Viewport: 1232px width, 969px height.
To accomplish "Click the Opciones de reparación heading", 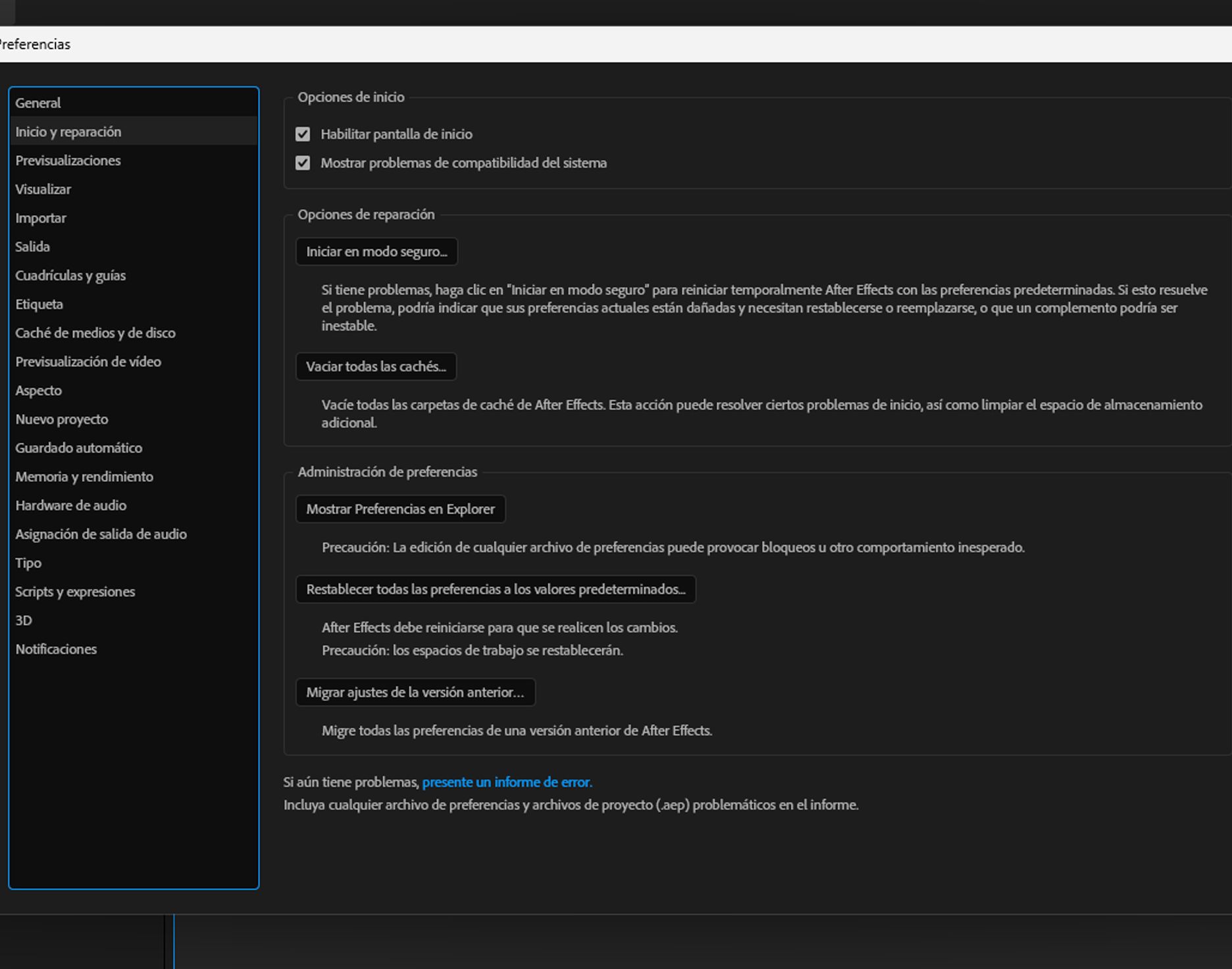I will point(366,215).
